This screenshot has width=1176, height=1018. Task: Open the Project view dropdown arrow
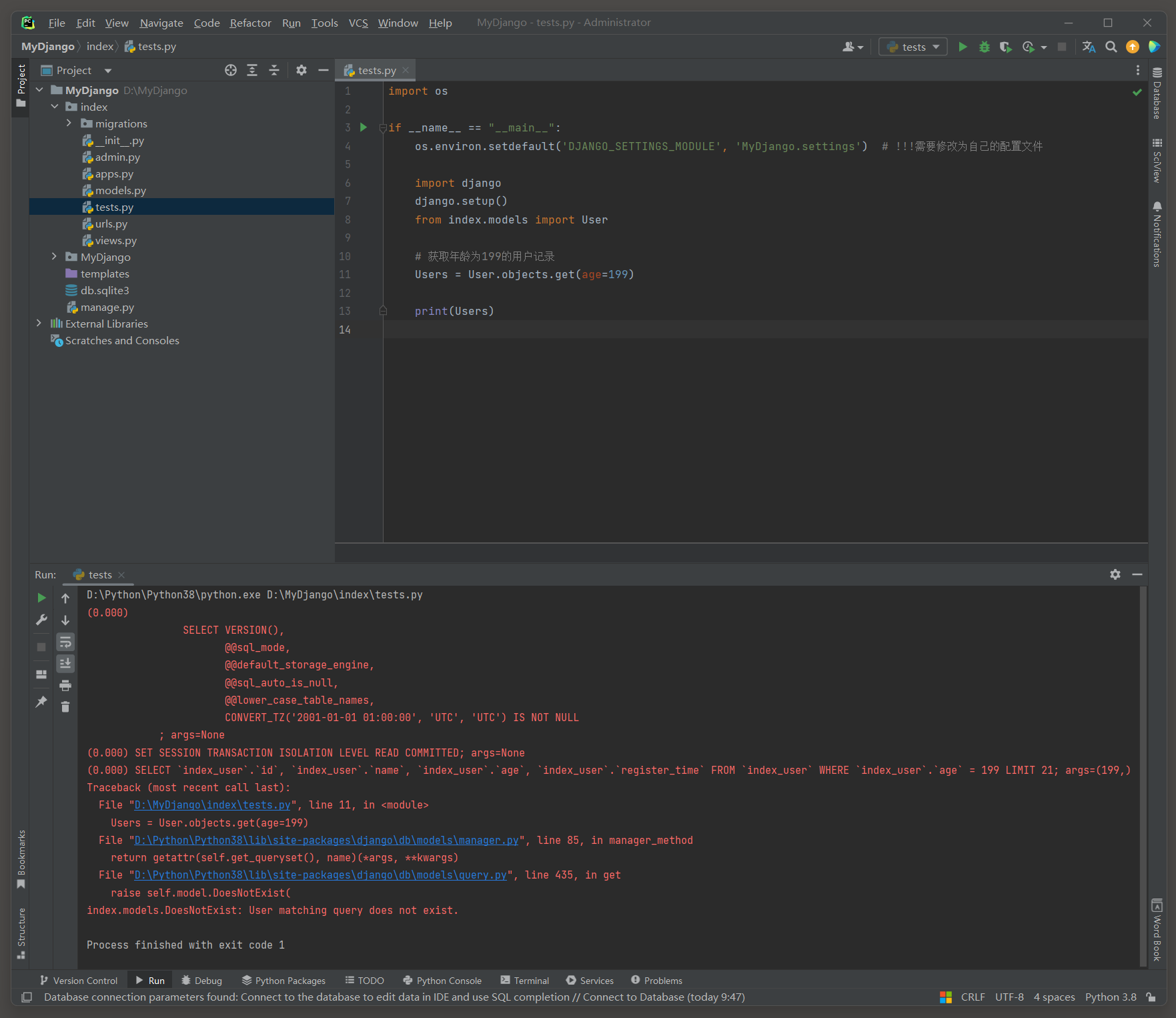(108, 71)
